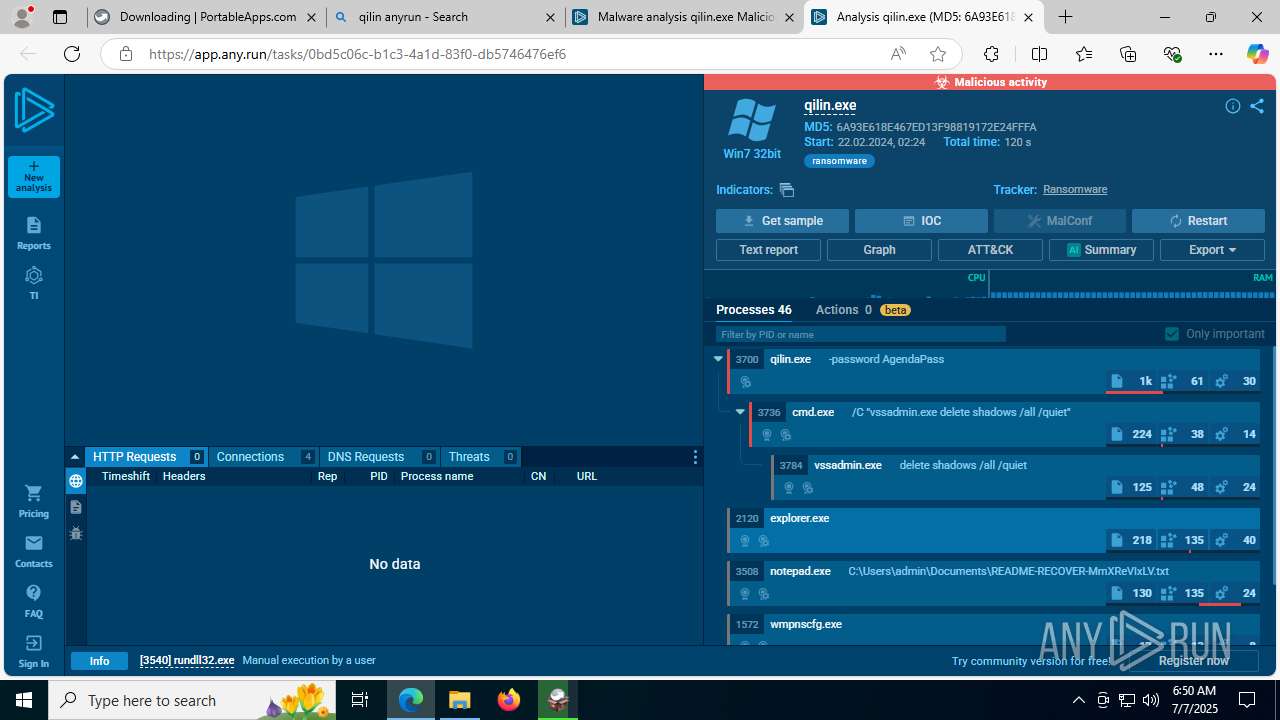Viewport: 1280px width, 720px height.
Task: Toggle the Only important checkbox
Action: click(x=1172, y=334)
